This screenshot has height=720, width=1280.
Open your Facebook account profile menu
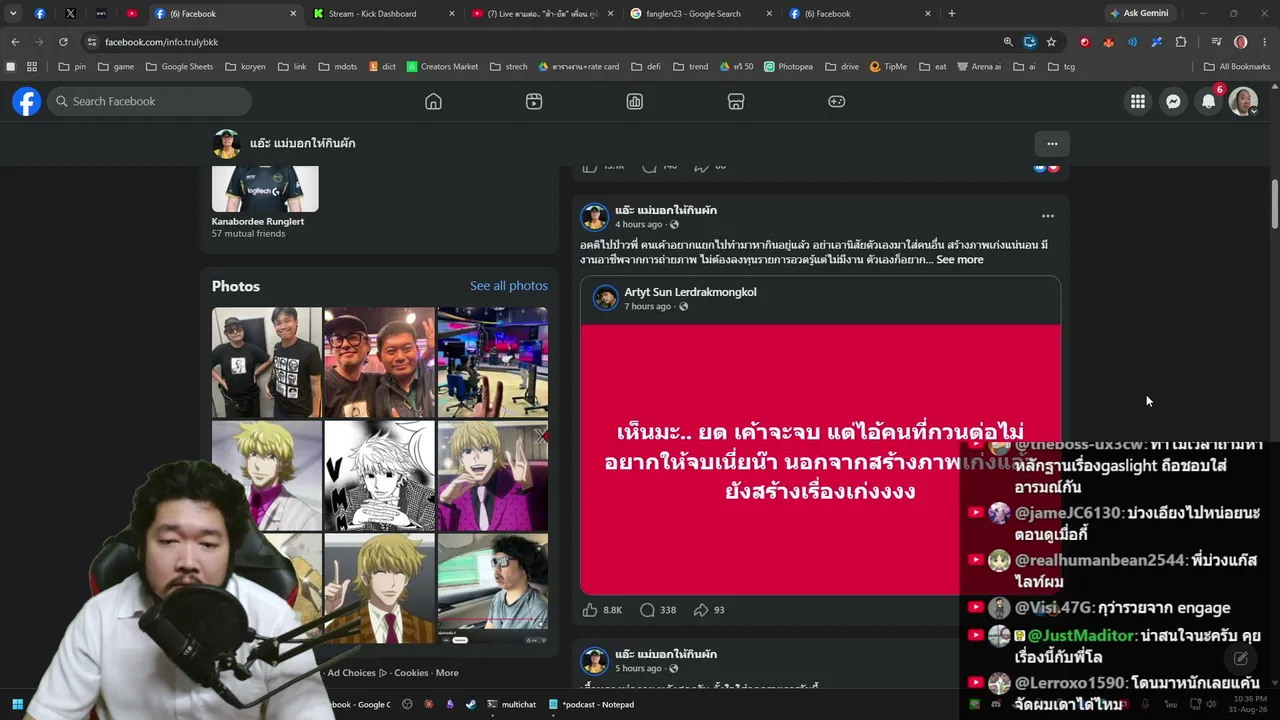[1243, 101]
